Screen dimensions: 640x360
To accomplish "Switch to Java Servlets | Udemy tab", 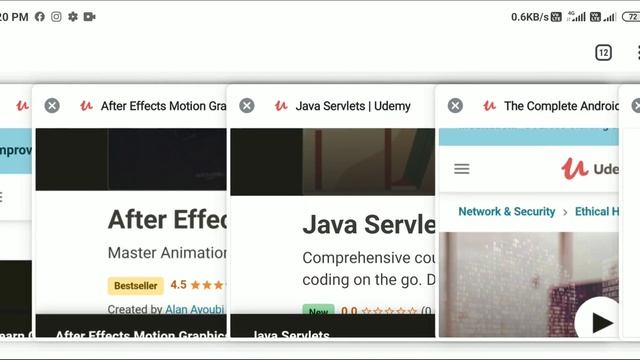I will pyautogui.click(x=353, y=106).
